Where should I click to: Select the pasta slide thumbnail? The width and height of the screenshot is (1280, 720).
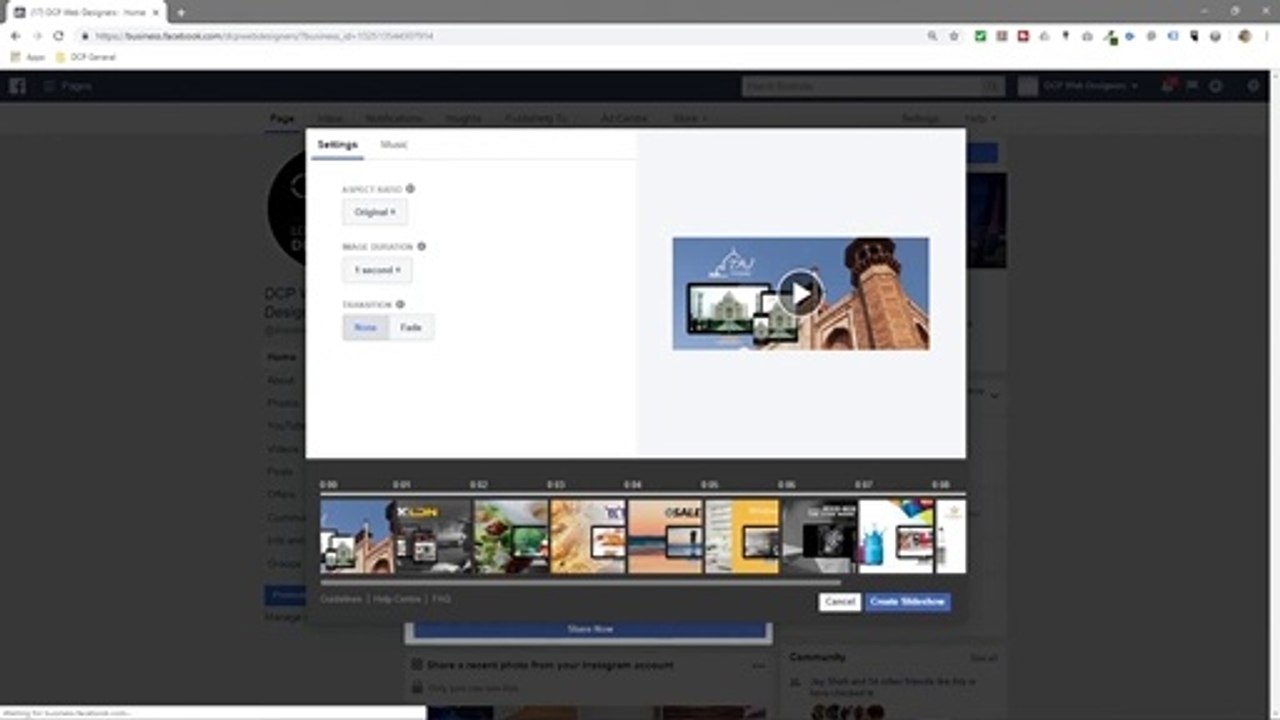tap(588, 536)
